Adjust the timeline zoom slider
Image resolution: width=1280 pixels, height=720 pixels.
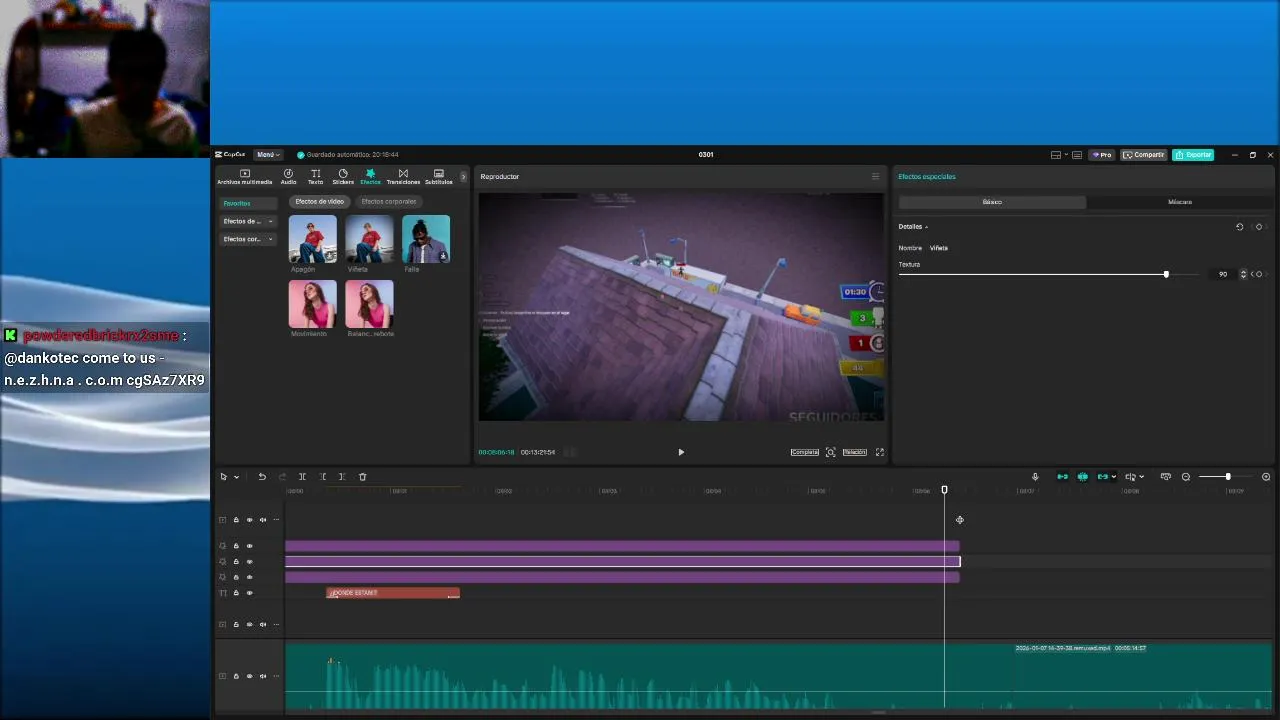[1228, 477]
